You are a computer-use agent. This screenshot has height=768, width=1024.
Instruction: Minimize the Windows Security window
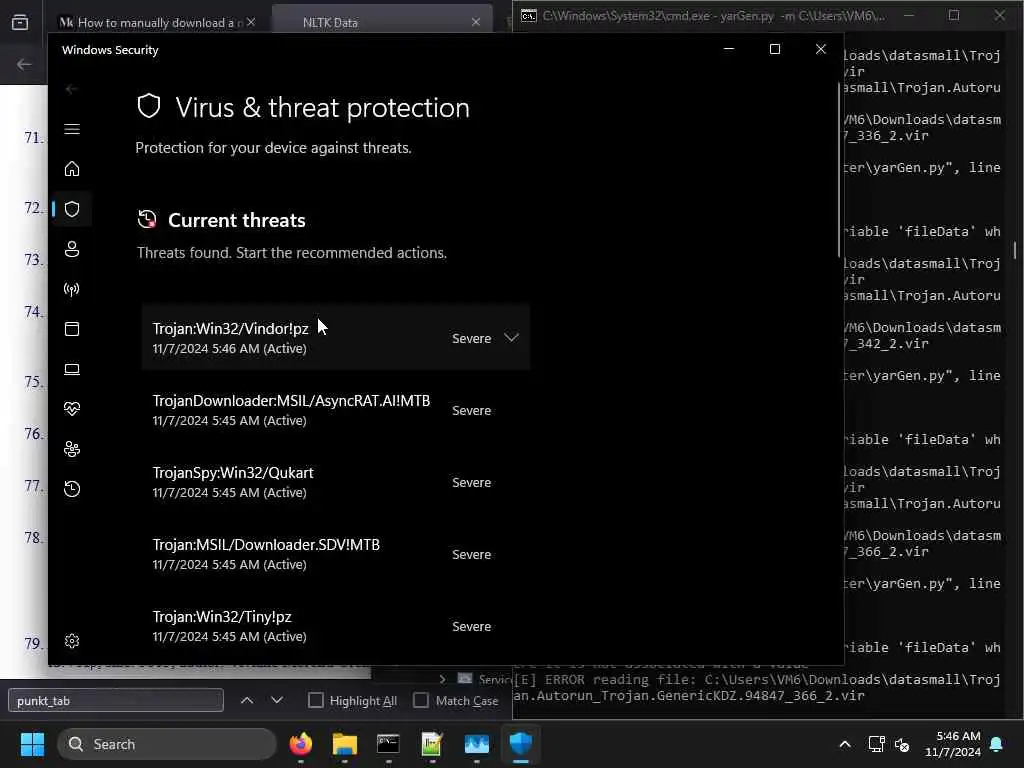729,49
